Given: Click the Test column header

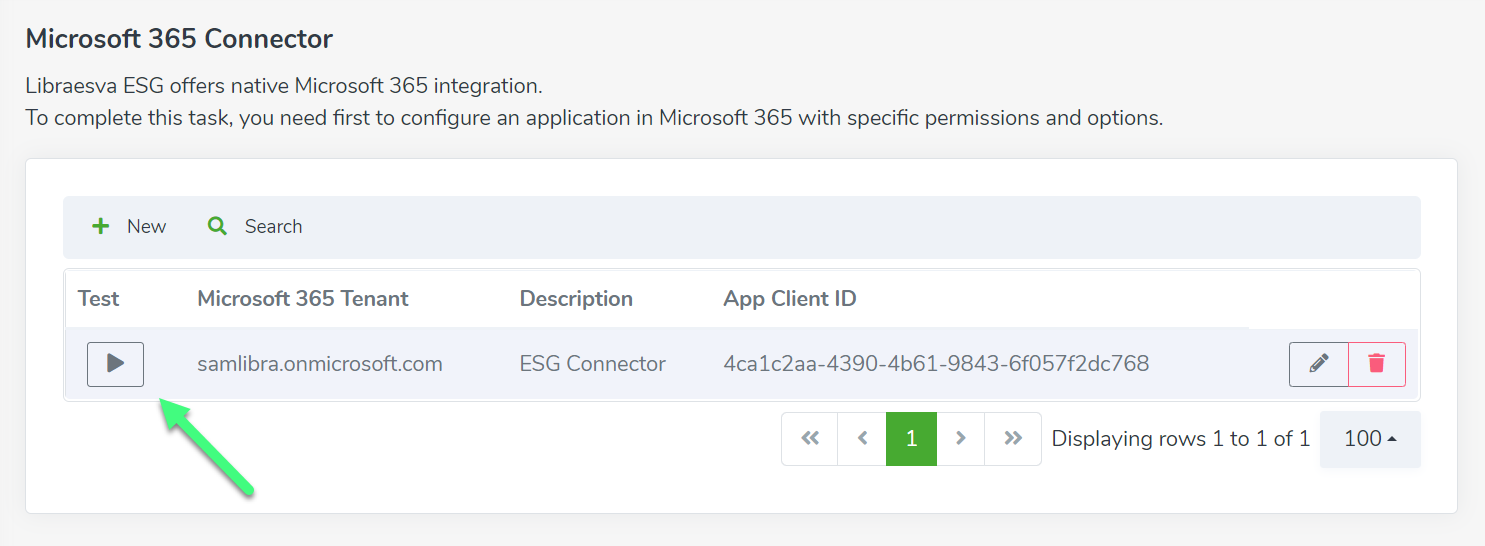Looking at the screenshot, I should (98, 299).
